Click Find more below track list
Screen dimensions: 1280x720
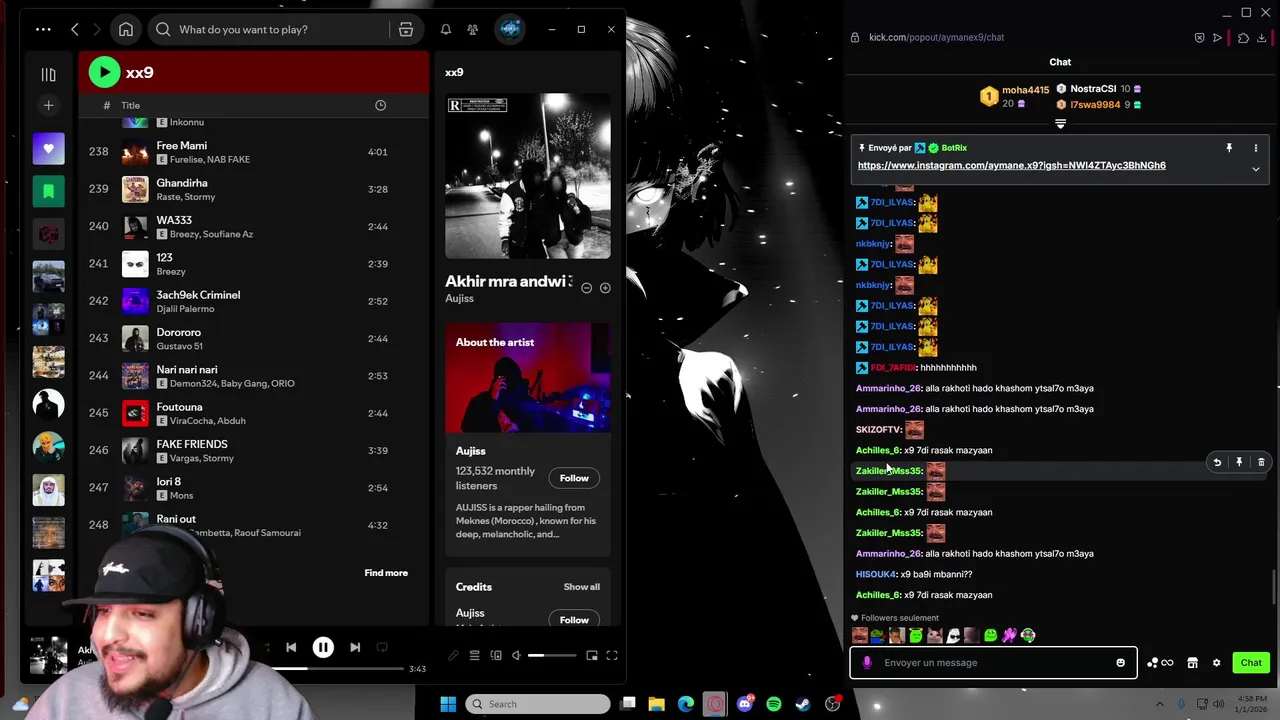tap(386, 573)
